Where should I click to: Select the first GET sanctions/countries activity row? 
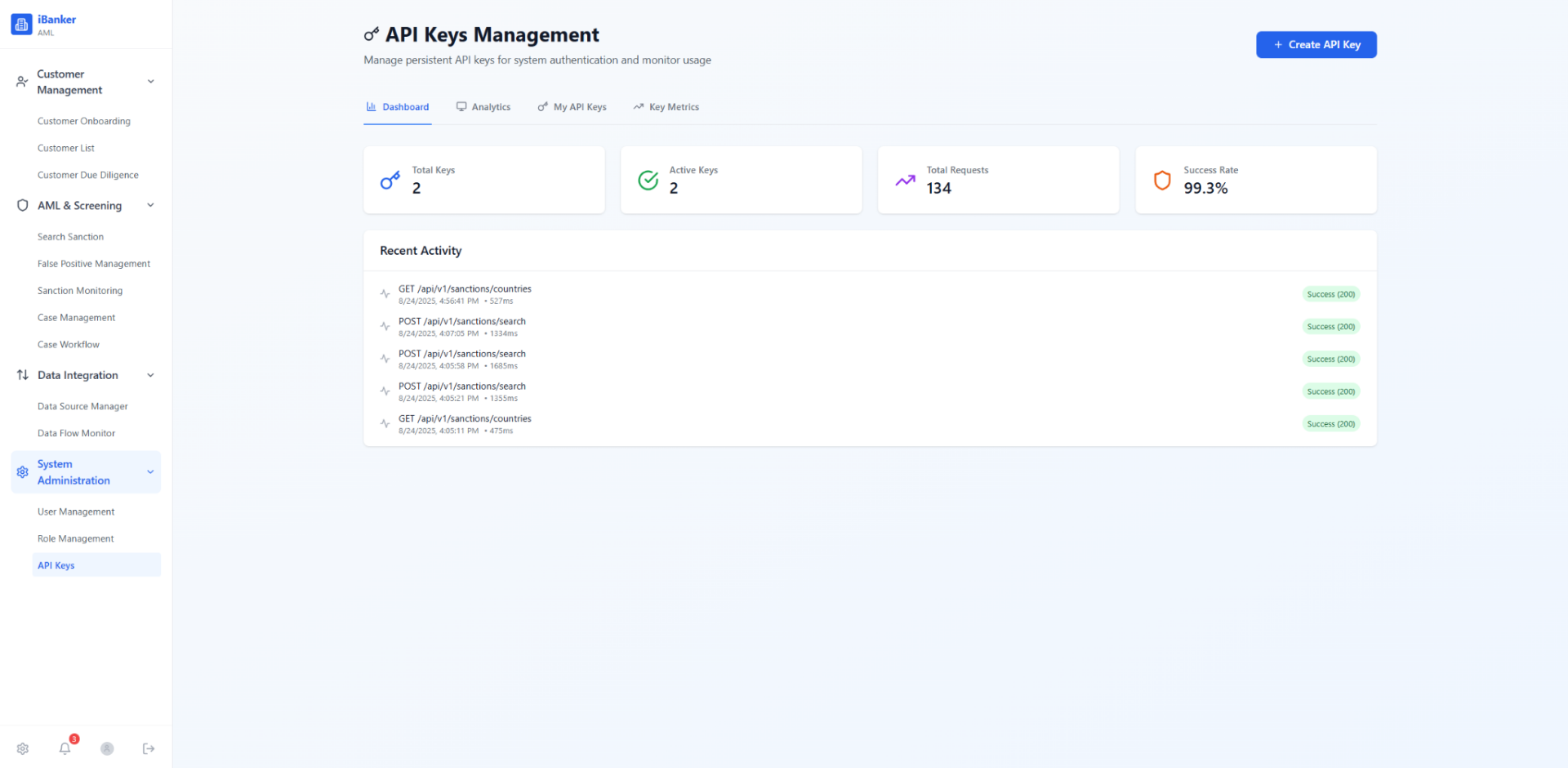(465, 294)
